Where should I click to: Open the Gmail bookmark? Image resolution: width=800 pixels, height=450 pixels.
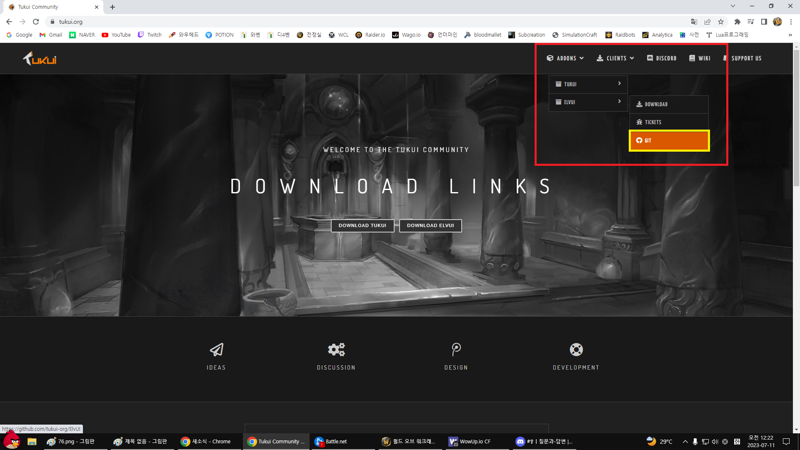coord(51,35)
